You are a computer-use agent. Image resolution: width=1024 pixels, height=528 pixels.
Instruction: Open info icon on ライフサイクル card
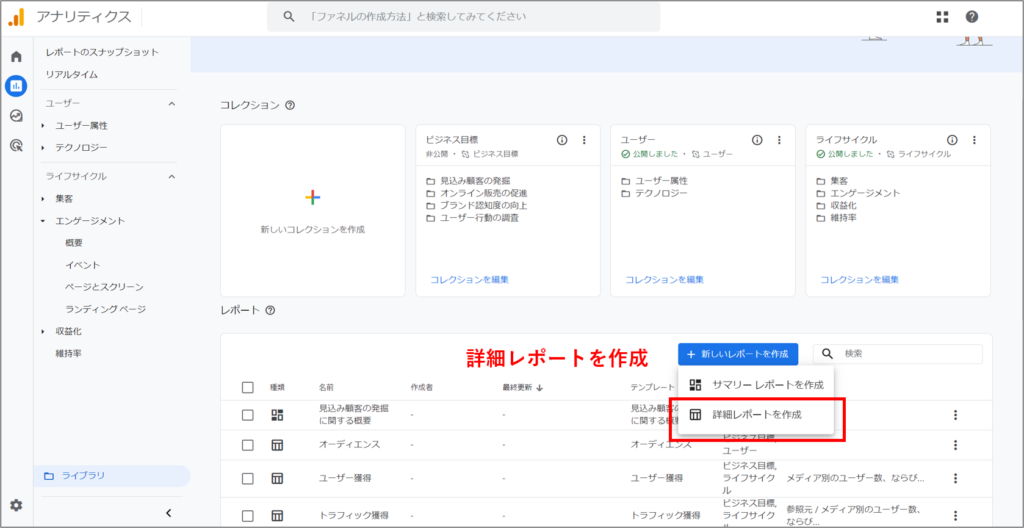952,140
